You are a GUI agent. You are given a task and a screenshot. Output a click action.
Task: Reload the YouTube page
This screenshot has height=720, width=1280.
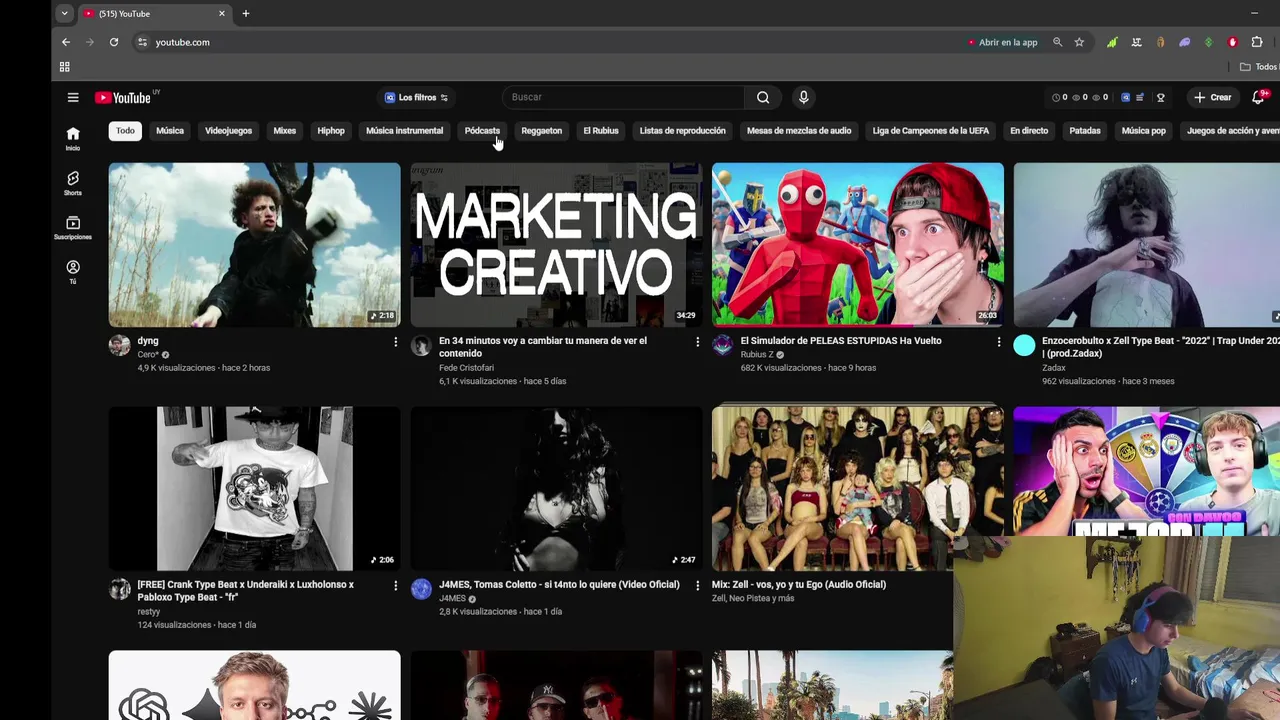click(x=114, y=42)
